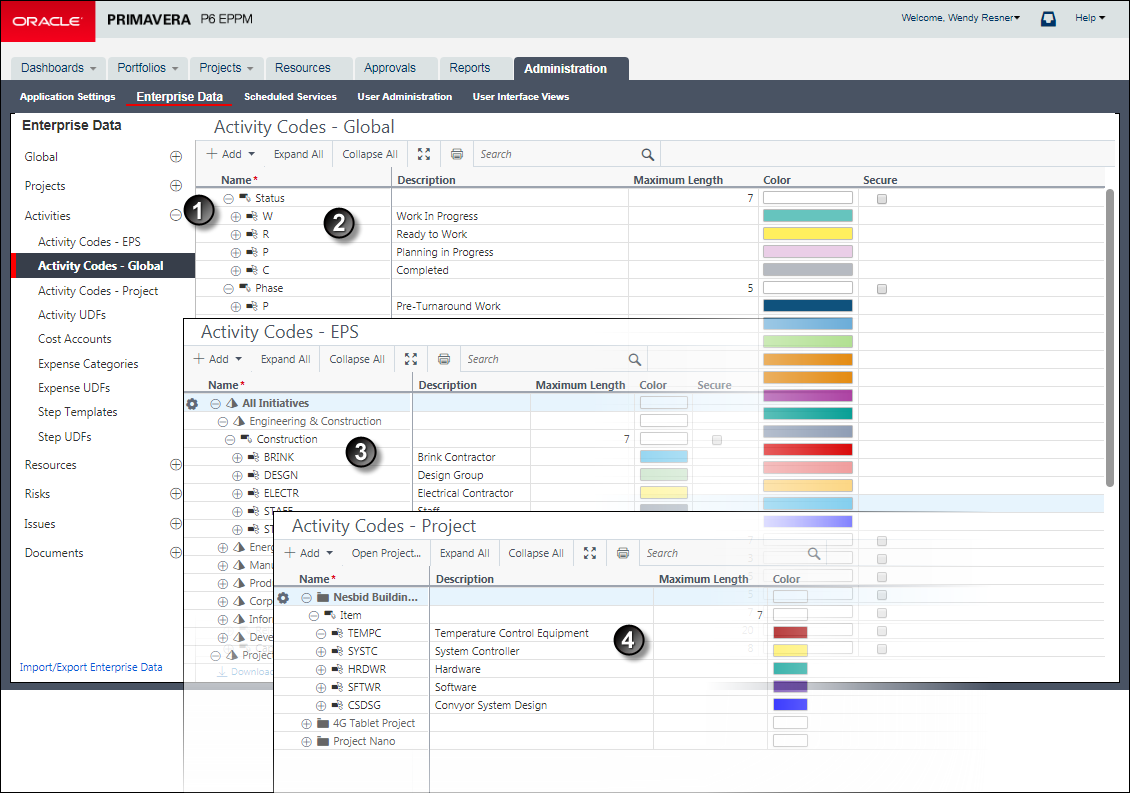Select Activity Codes - EPS in sidebar
This screenshot has width=1130, height=793.
point(89,242)
